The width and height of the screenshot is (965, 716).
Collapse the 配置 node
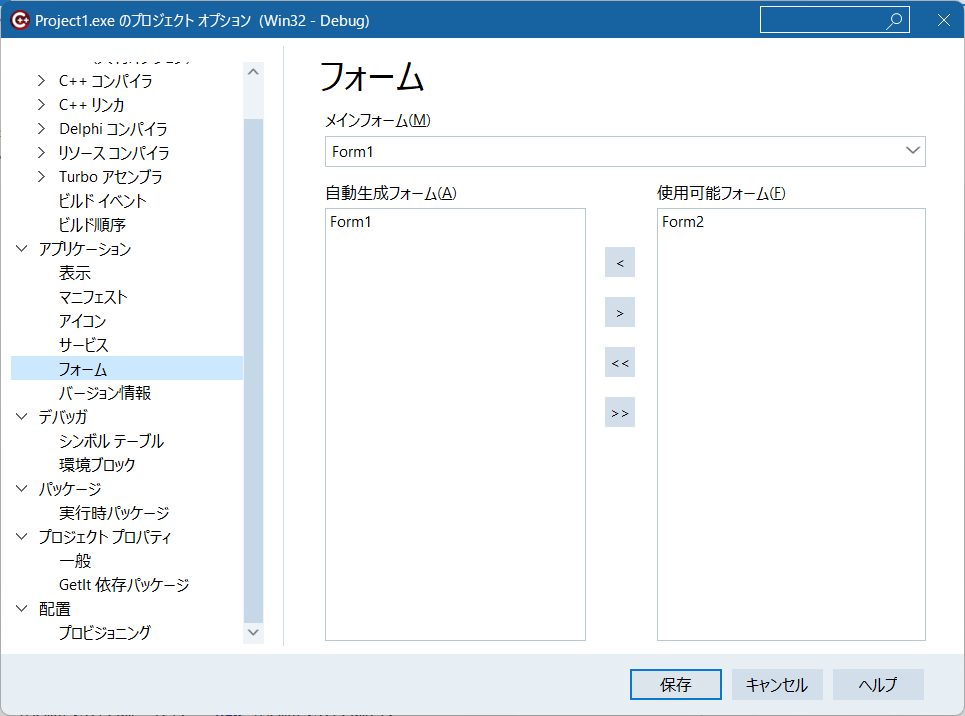22,609
